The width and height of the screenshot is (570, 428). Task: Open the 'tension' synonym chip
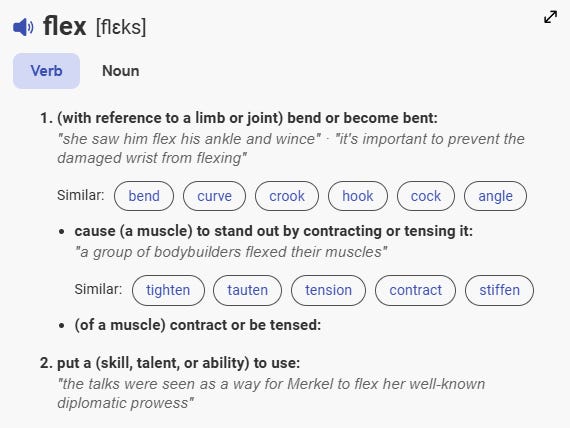coord(329,290)
